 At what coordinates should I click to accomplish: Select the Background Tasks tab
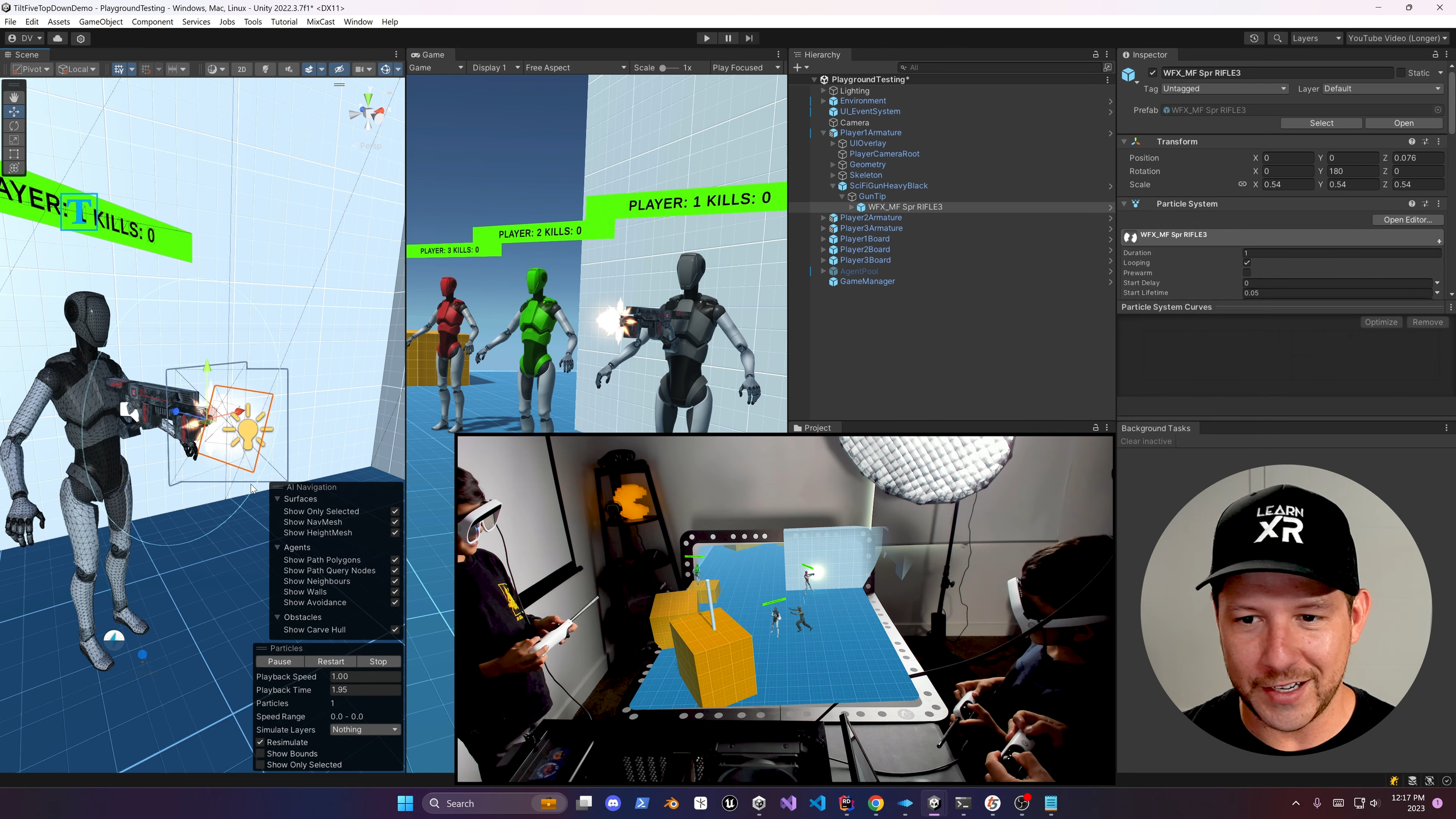(1155, 428)
